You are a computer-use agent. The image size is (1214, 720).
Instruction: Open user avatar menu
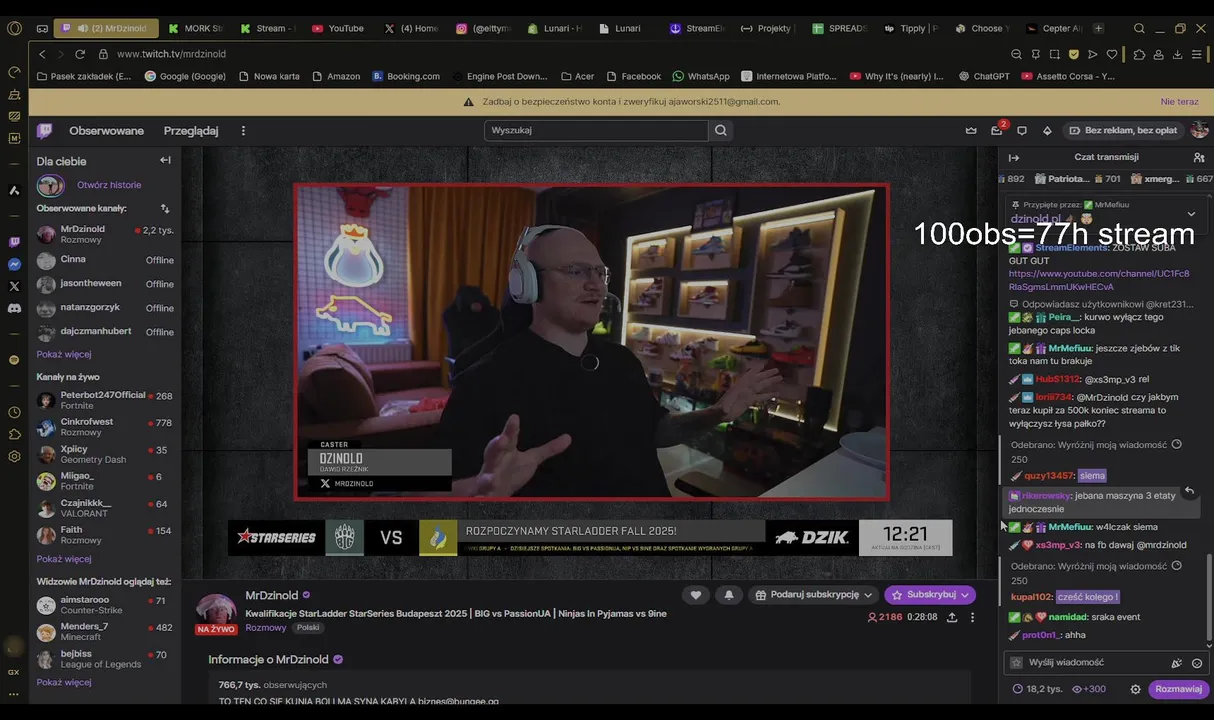[1200, 130]
